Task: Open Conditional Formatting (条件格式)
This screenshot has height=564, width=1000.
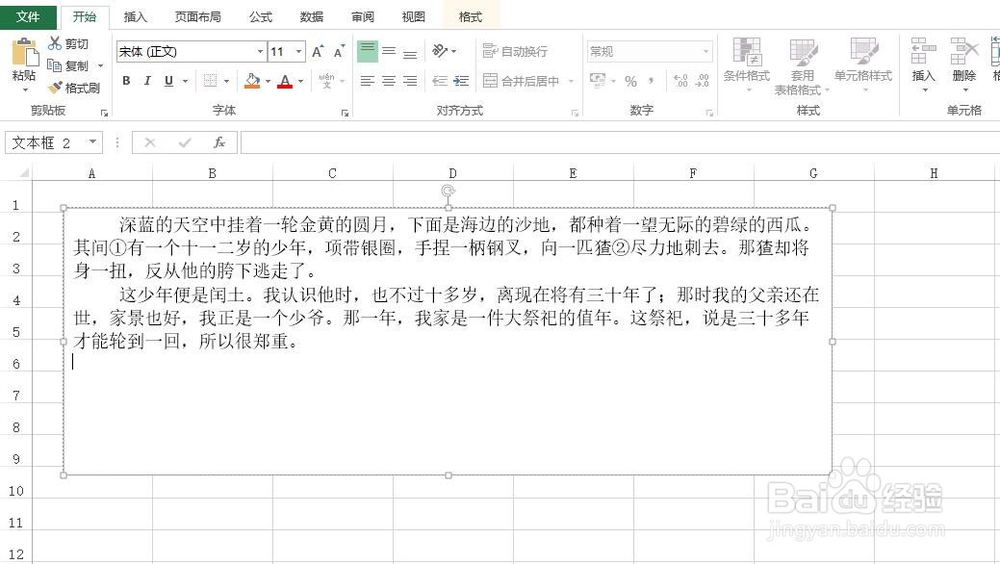Action: [x=746, y=64]
